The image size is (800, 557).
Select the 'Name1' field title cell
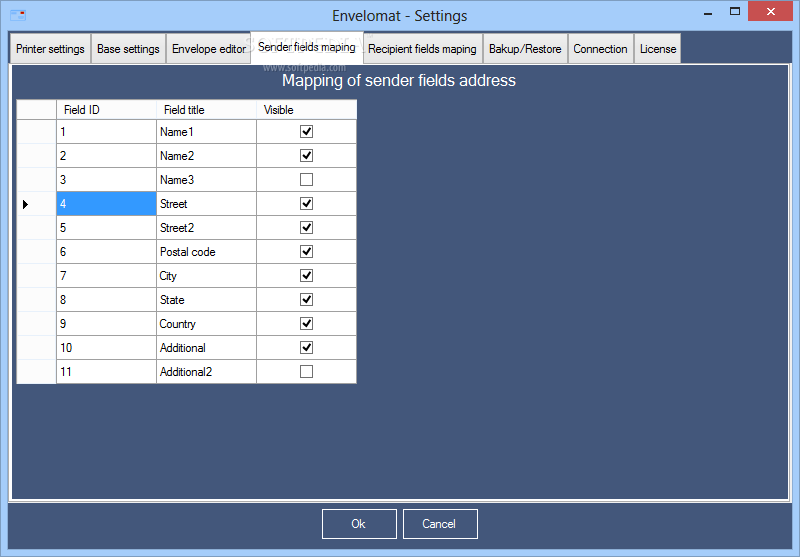click(206, 132)
